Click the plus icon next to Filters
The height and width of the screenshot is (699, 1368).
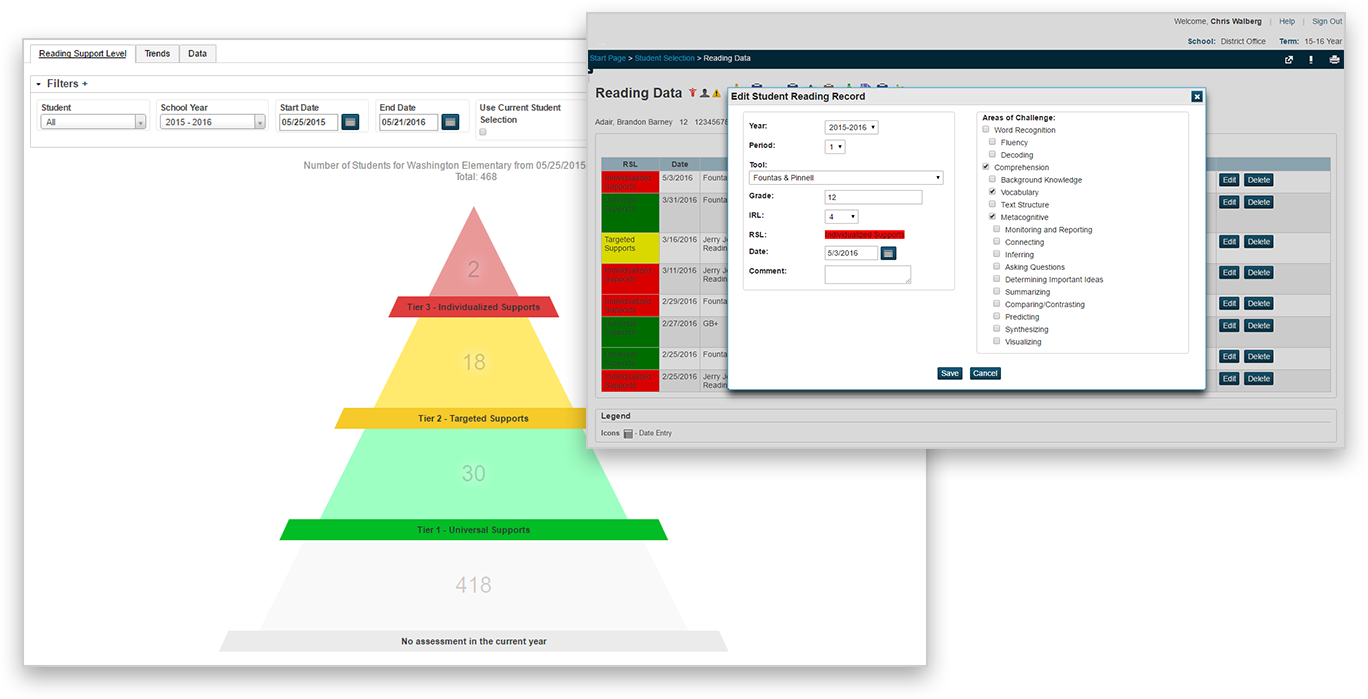pos(85,84)
